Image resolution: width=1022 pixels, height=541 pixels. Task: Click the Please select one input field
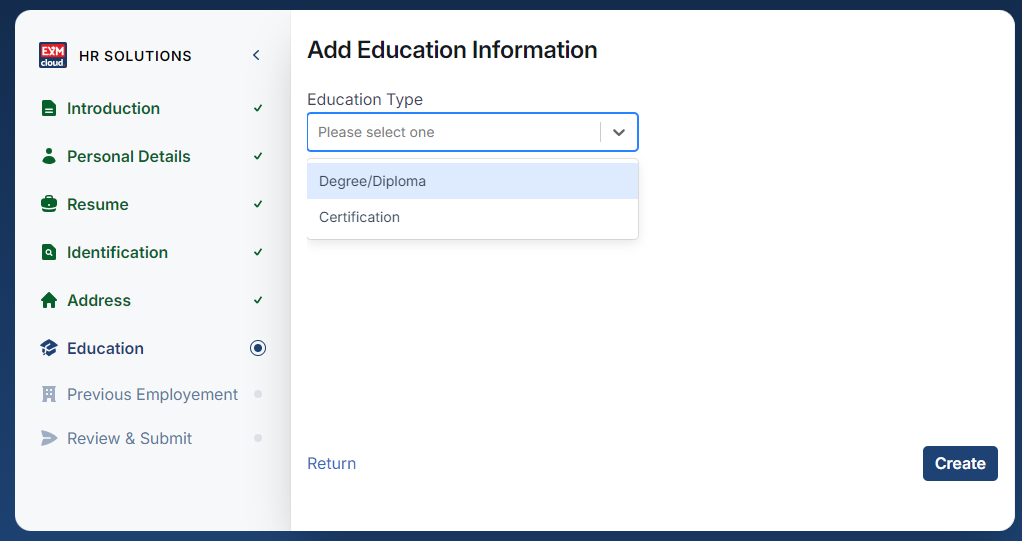454,132
